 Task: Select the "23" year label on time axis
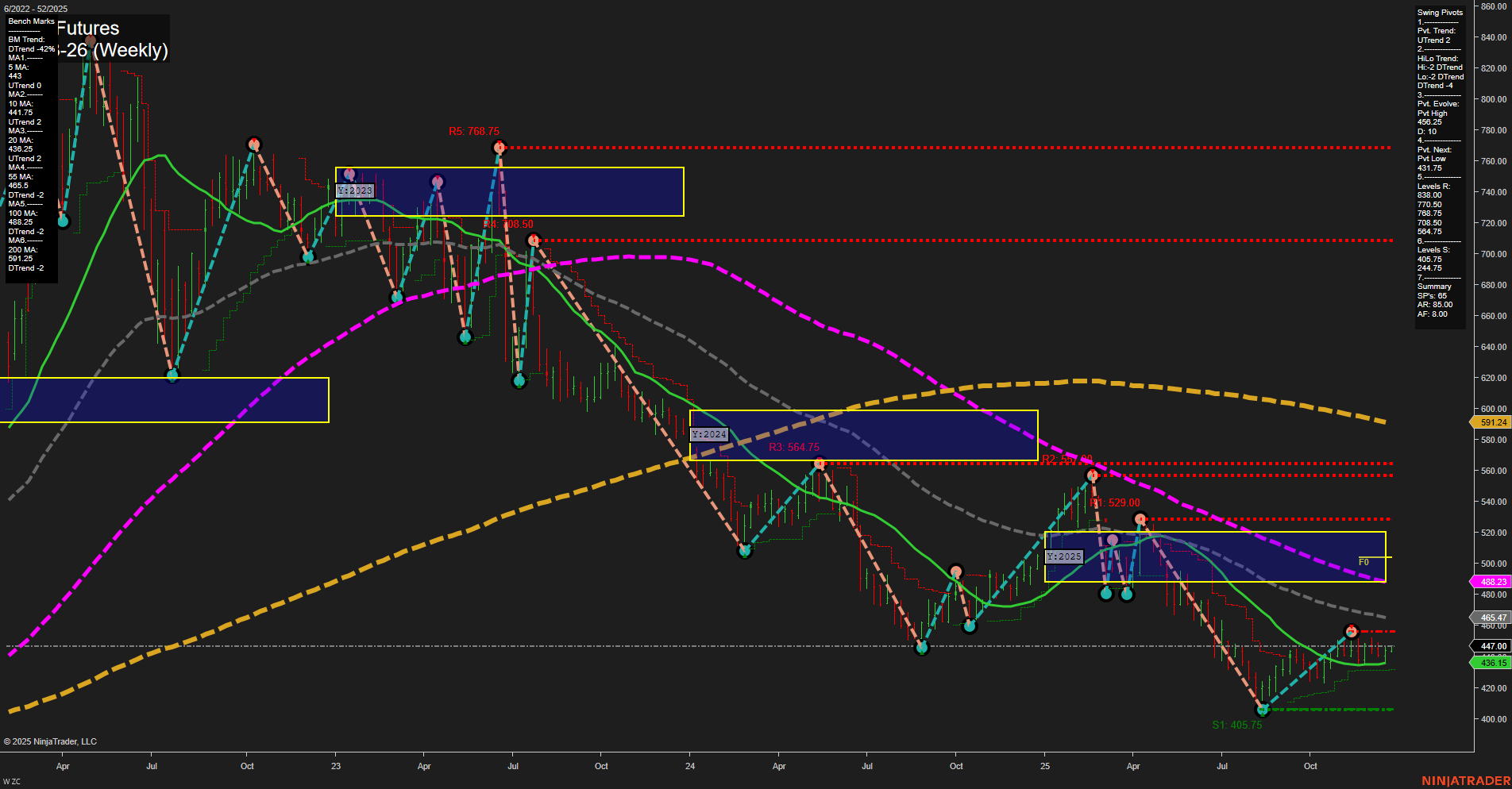coord(336,767)
